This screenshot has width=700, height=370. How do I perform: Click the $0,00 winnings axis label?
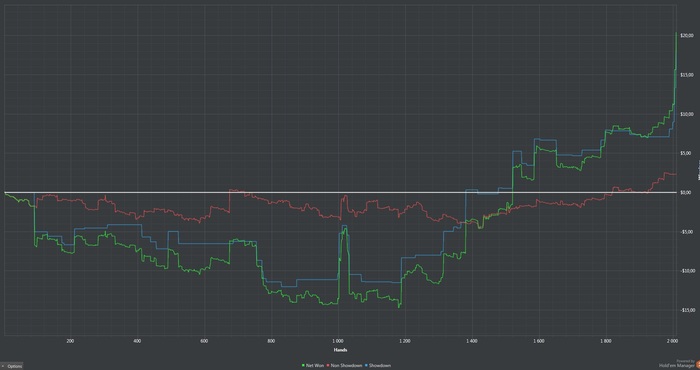tap(685, 192)
